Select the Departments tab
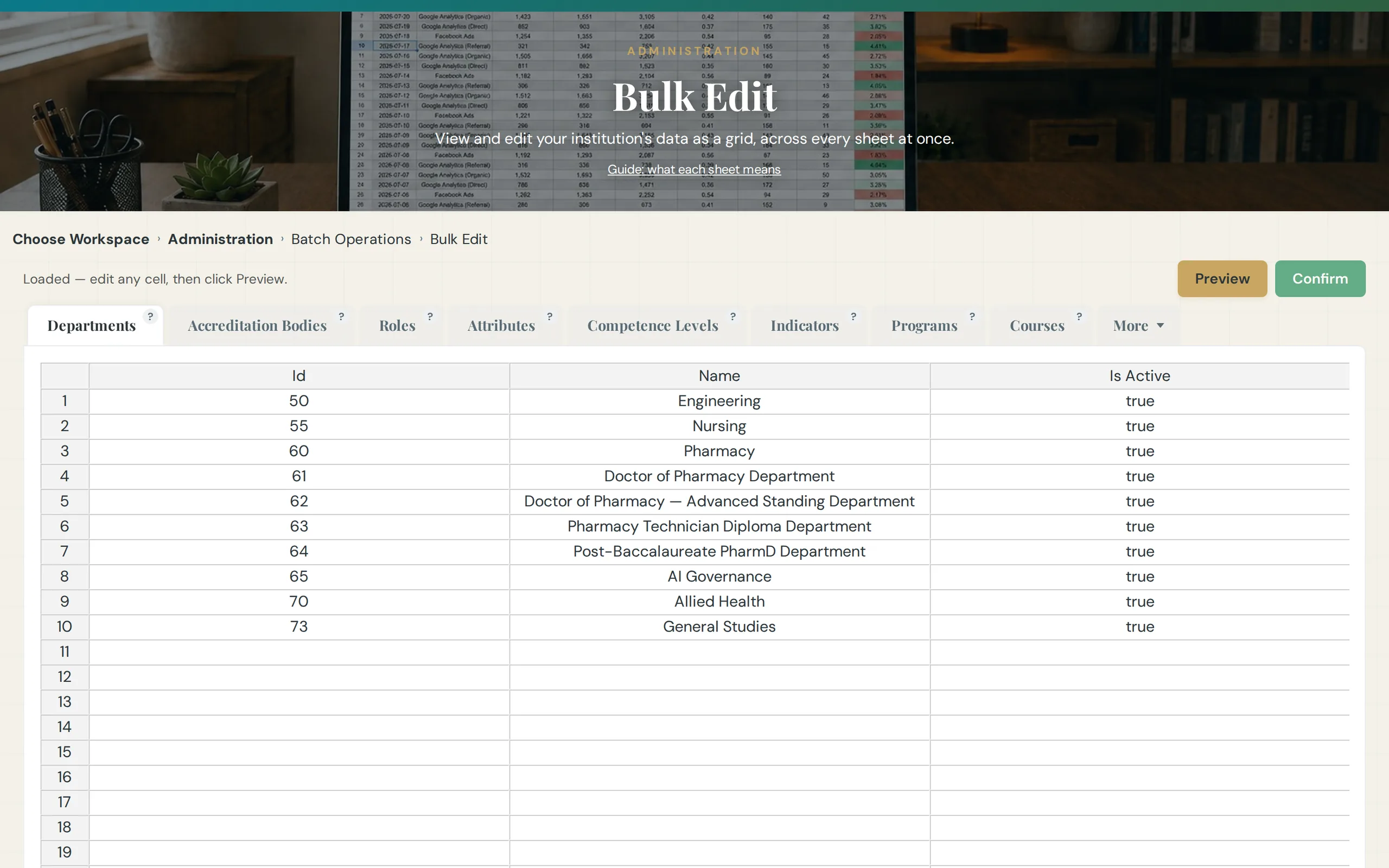This screenshot has height=868, width=1389. point(92,325)
